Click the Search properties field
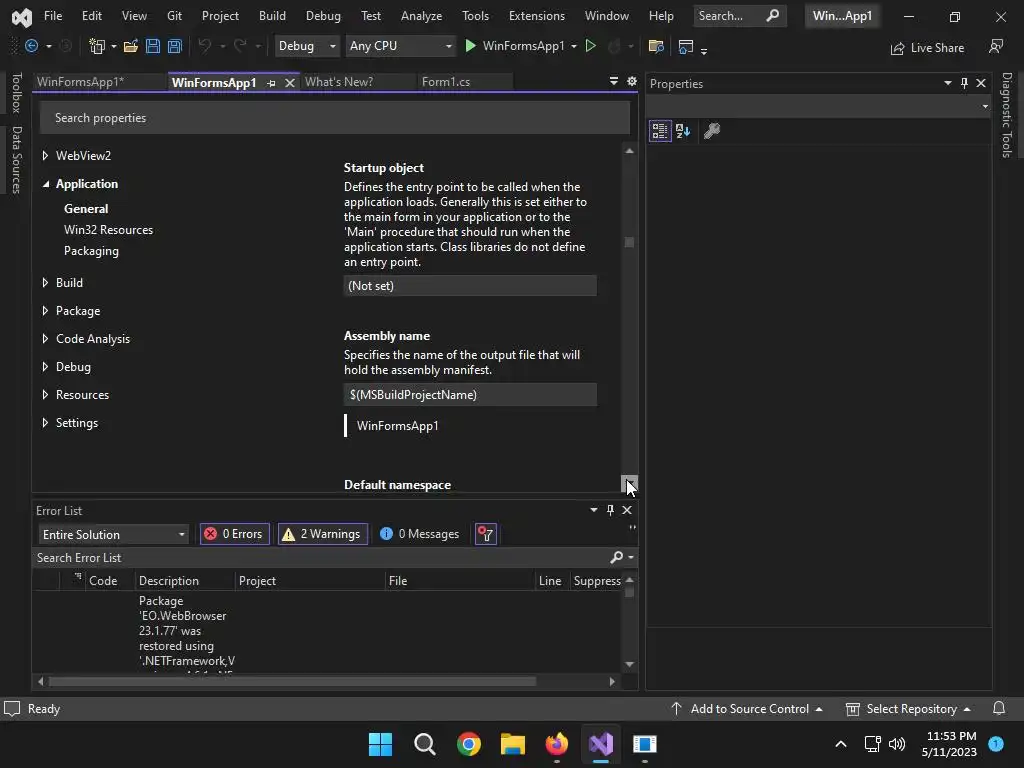 click(x=334, y=118)
